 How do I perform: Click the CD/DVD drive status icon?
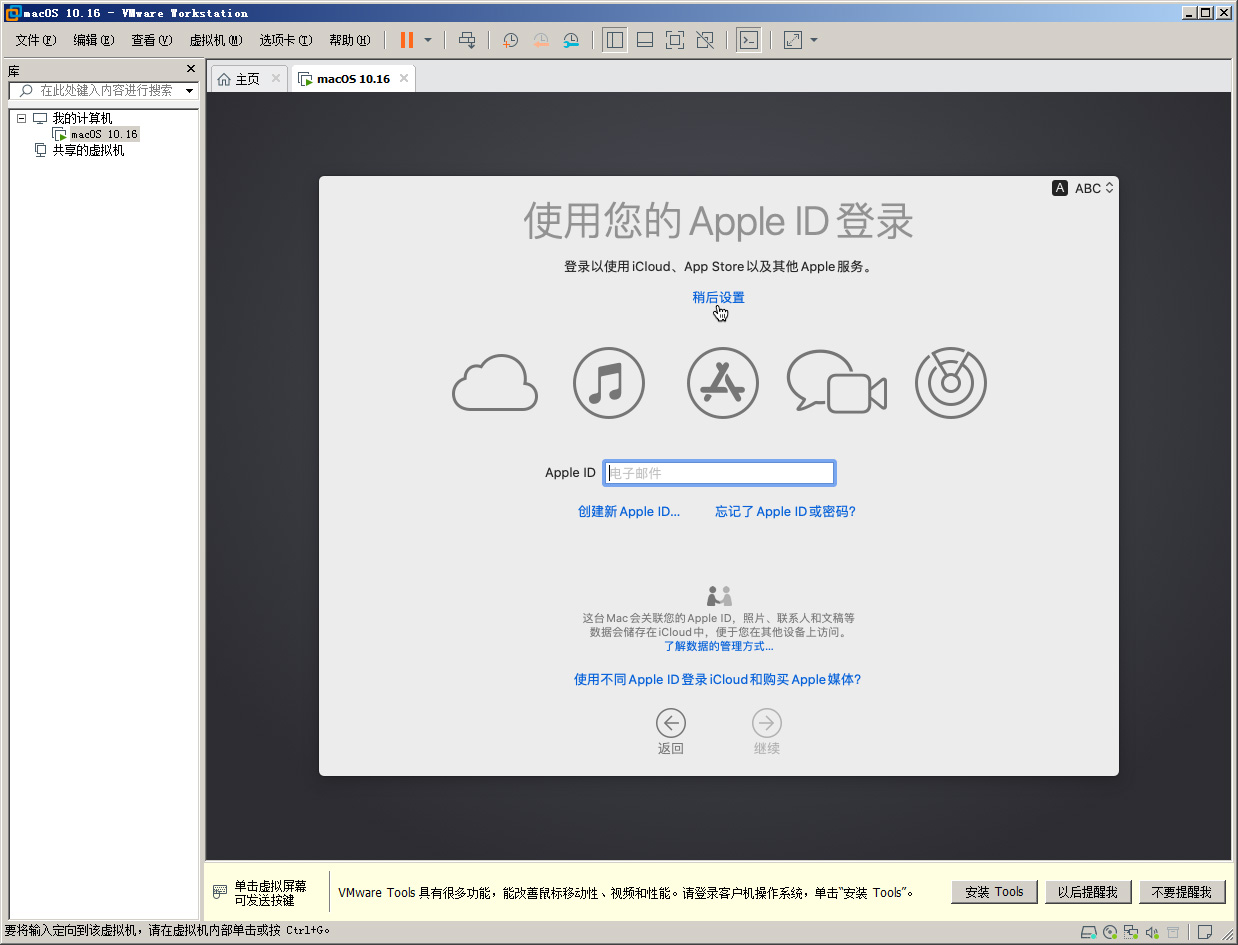tap(1110, 932)
